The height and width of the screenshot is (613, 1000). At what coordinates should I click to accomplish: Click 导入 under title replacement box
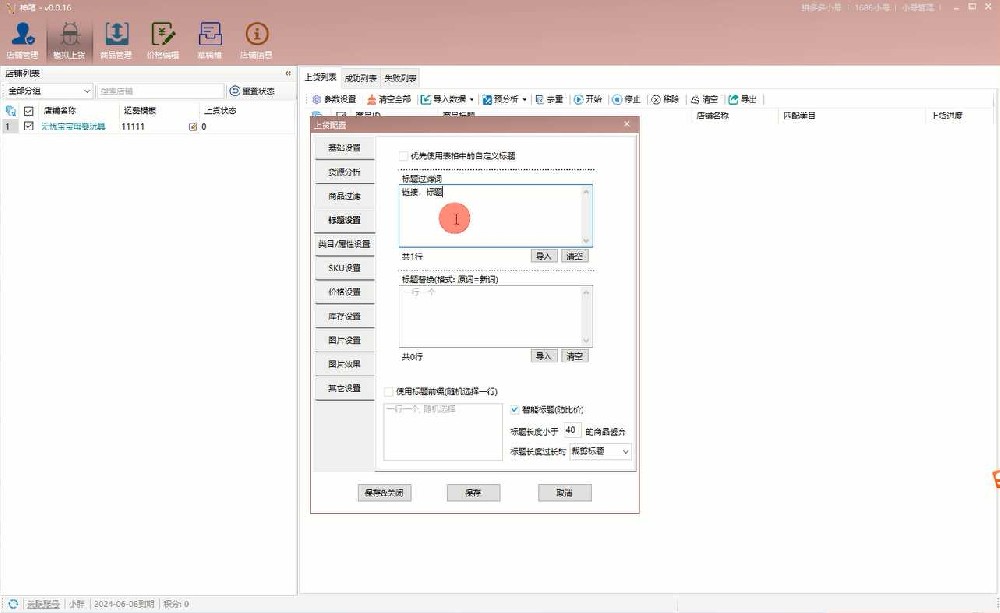(544, 356)
